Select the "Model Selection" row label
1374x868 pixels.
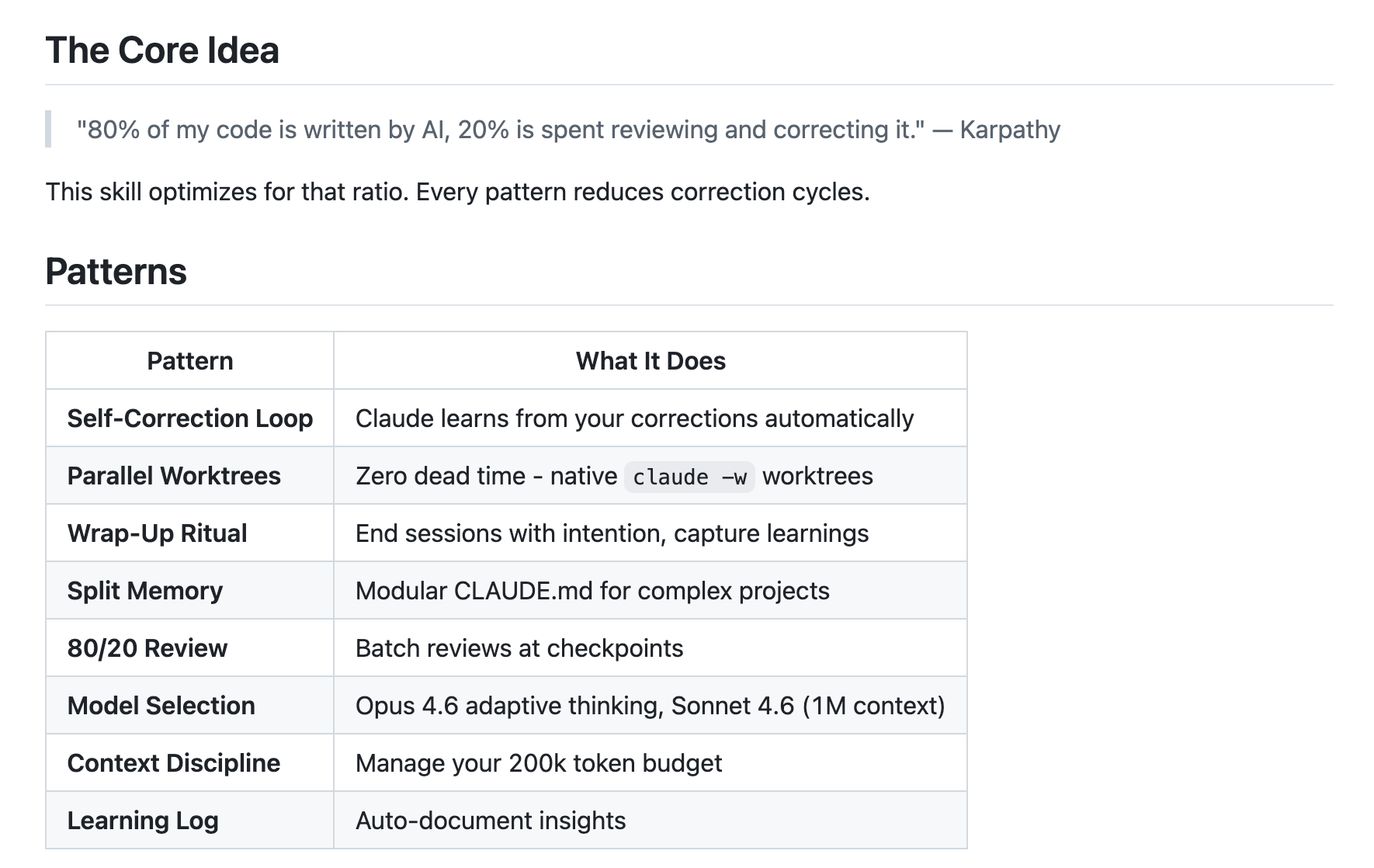point(161,706)
